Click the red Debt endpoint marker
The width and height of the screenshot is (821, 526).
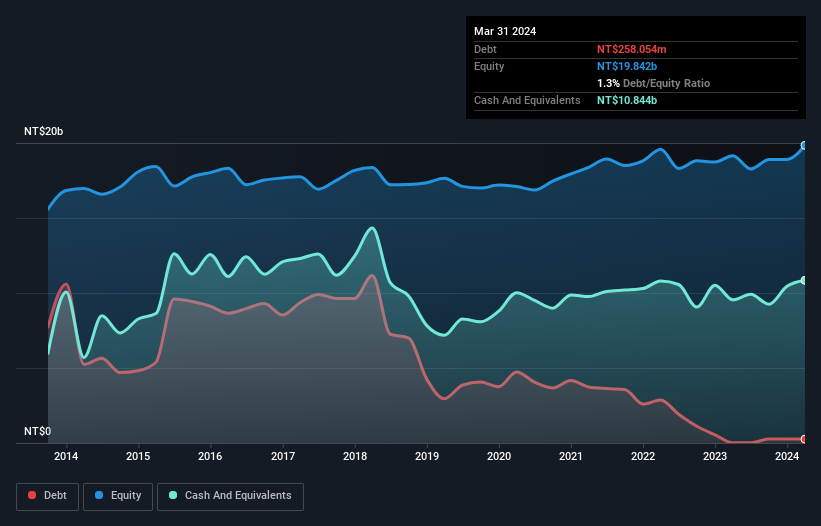tap(804, 439)
